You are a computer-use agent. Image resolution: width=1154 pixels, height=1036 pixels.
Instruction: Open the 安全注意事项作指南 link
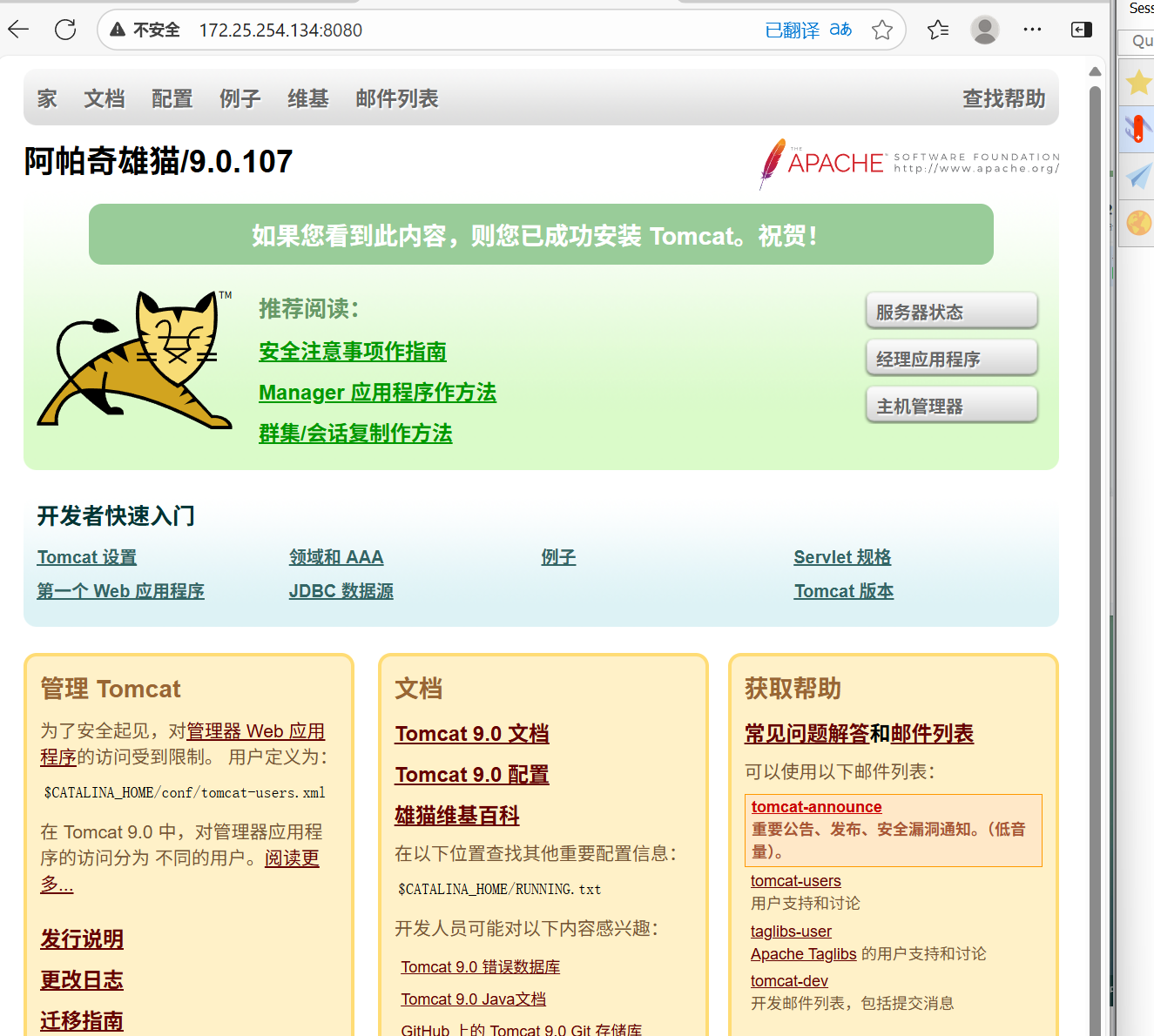pyautogui.click(x=353, y=352)
